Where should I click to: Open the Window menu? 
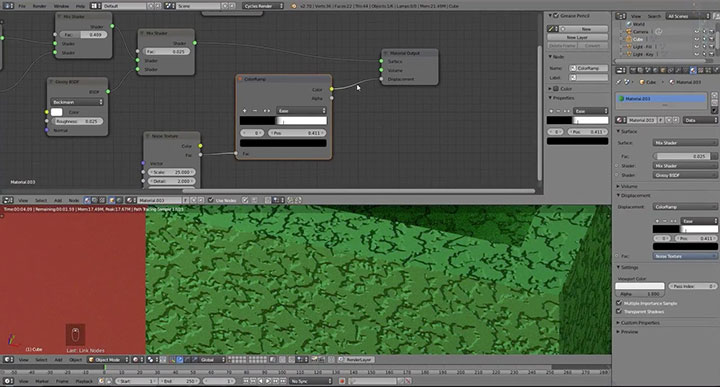[62, 6]
